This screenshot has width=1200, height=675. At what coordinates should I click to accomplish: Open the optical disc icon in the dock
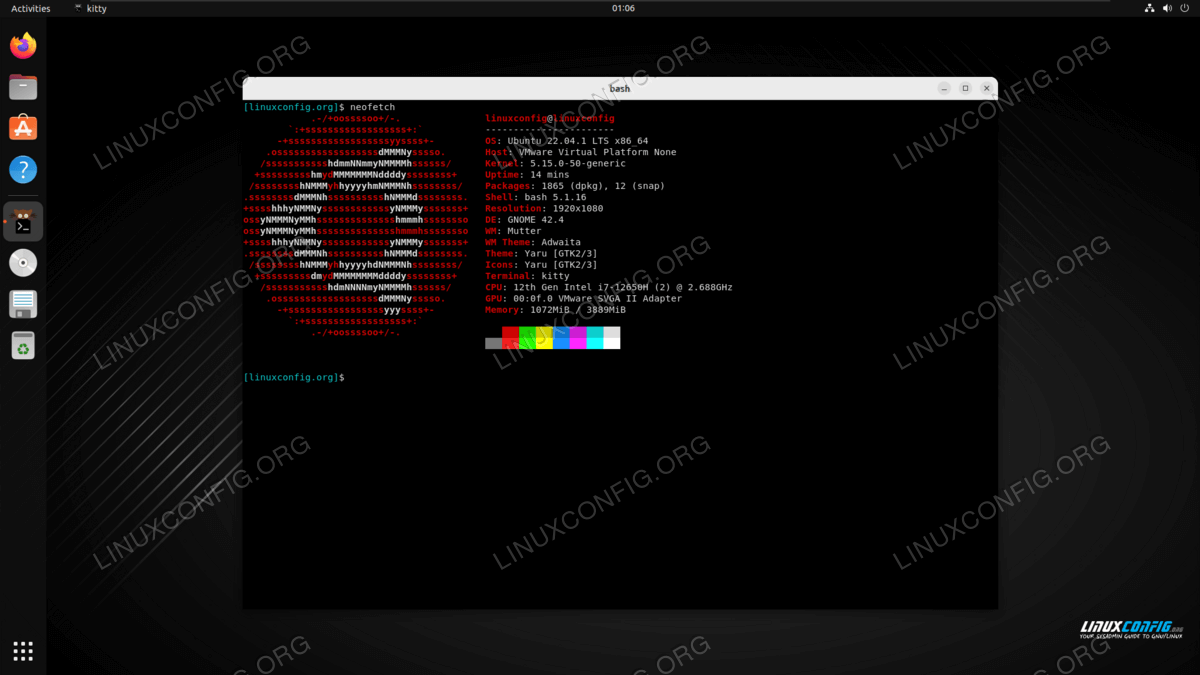tap(23, 263)
